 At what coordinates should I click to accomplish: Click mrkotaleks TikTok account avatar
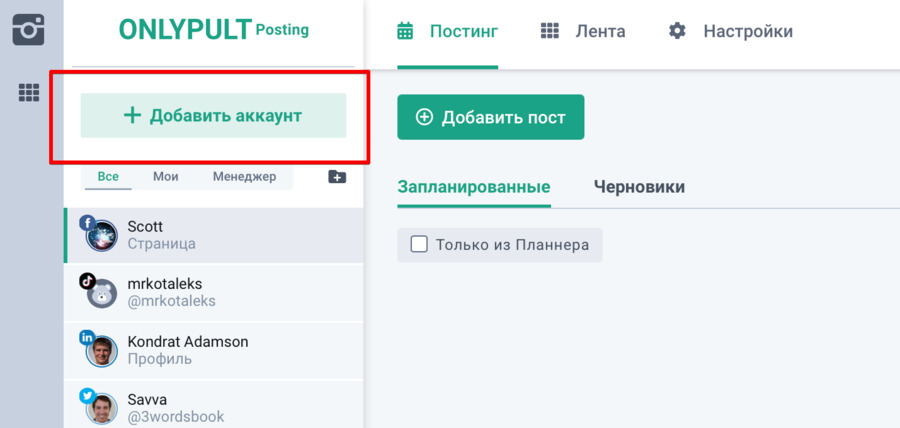[x=101, y=293]
